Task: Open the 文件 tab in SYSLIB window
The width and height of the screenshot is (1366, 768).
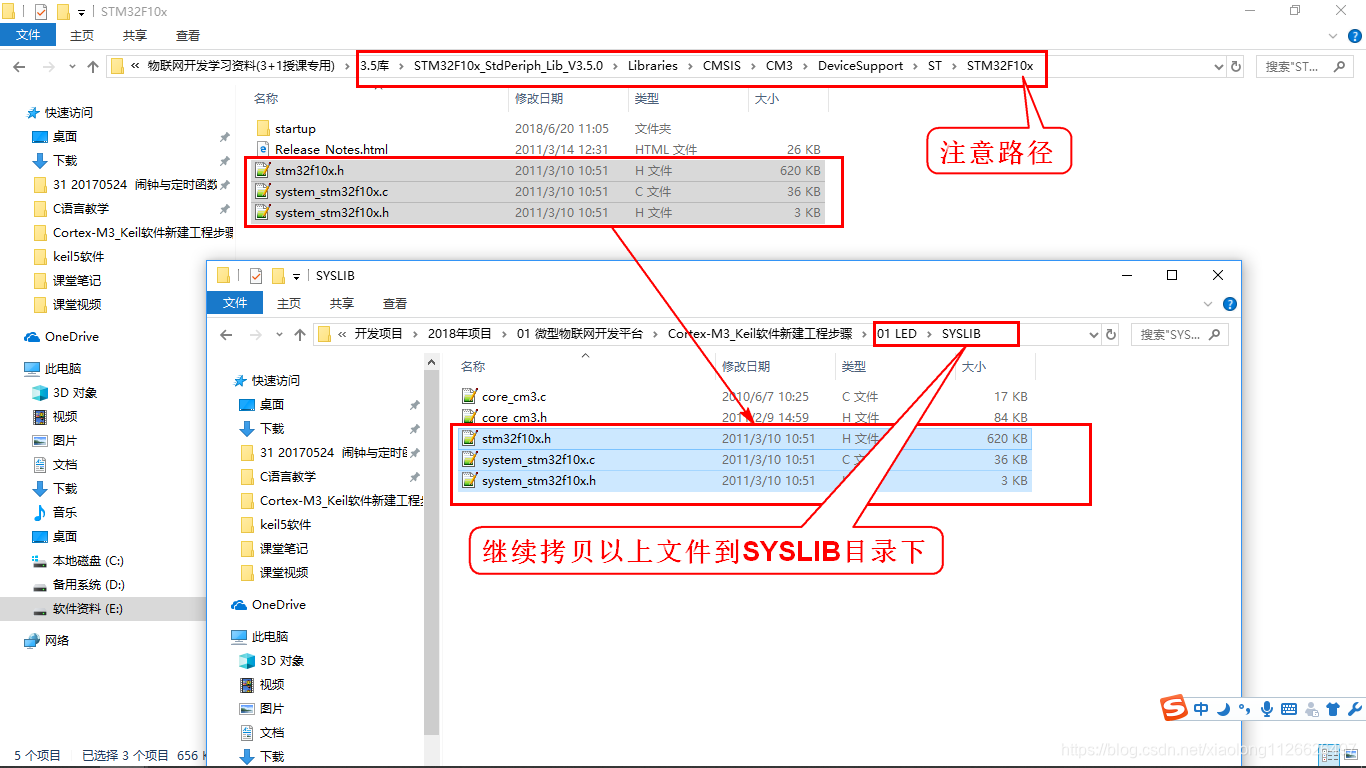Action: click(x=235, y=303)
